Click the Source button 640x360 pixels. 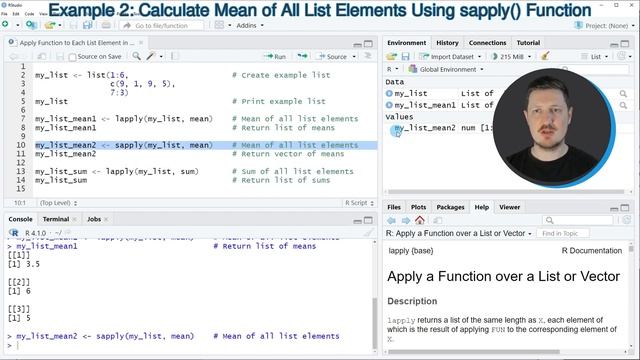click(333, 56)
